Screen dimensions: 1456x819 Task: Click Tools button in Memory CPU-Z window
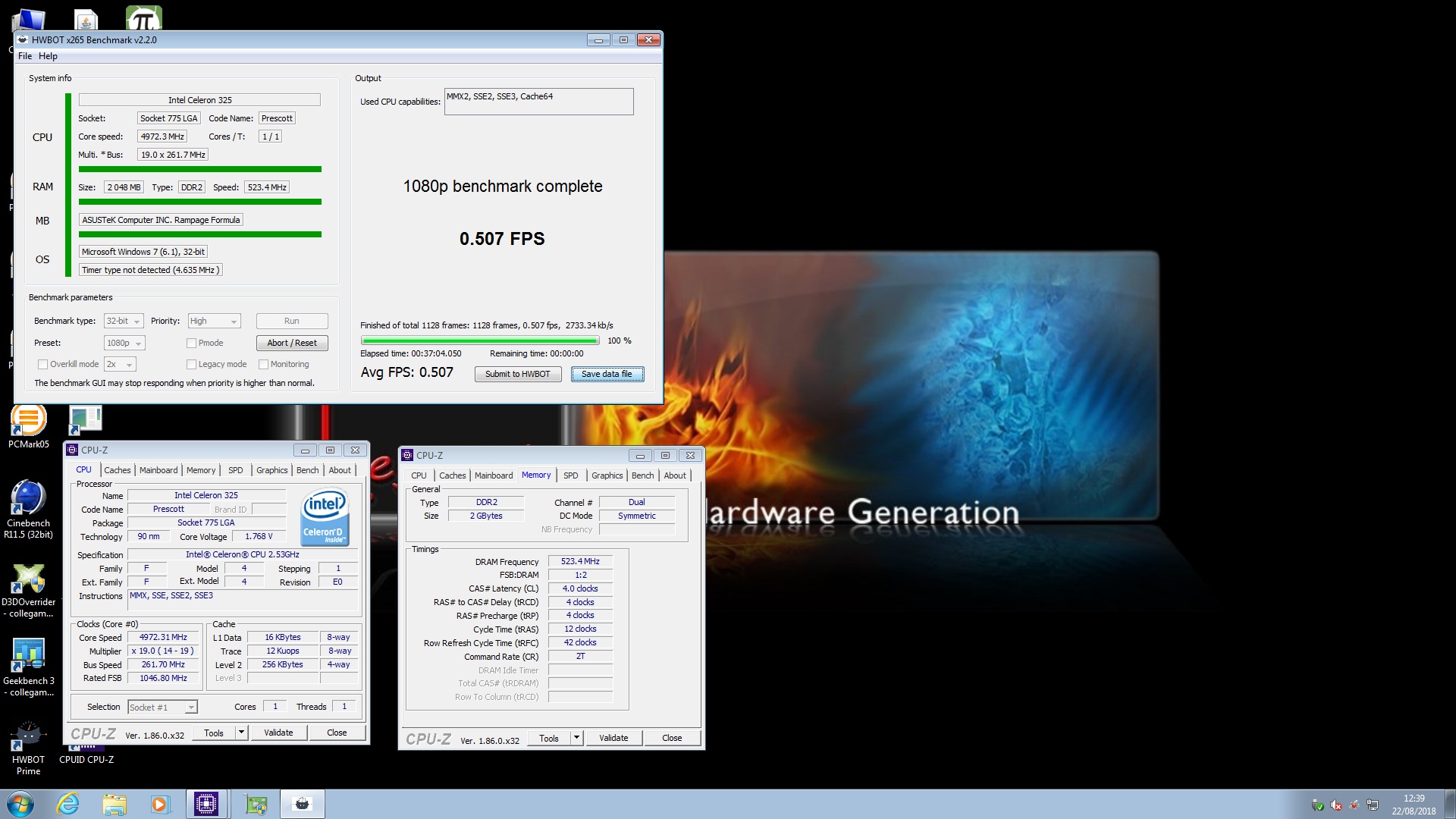tap(549, 738)
